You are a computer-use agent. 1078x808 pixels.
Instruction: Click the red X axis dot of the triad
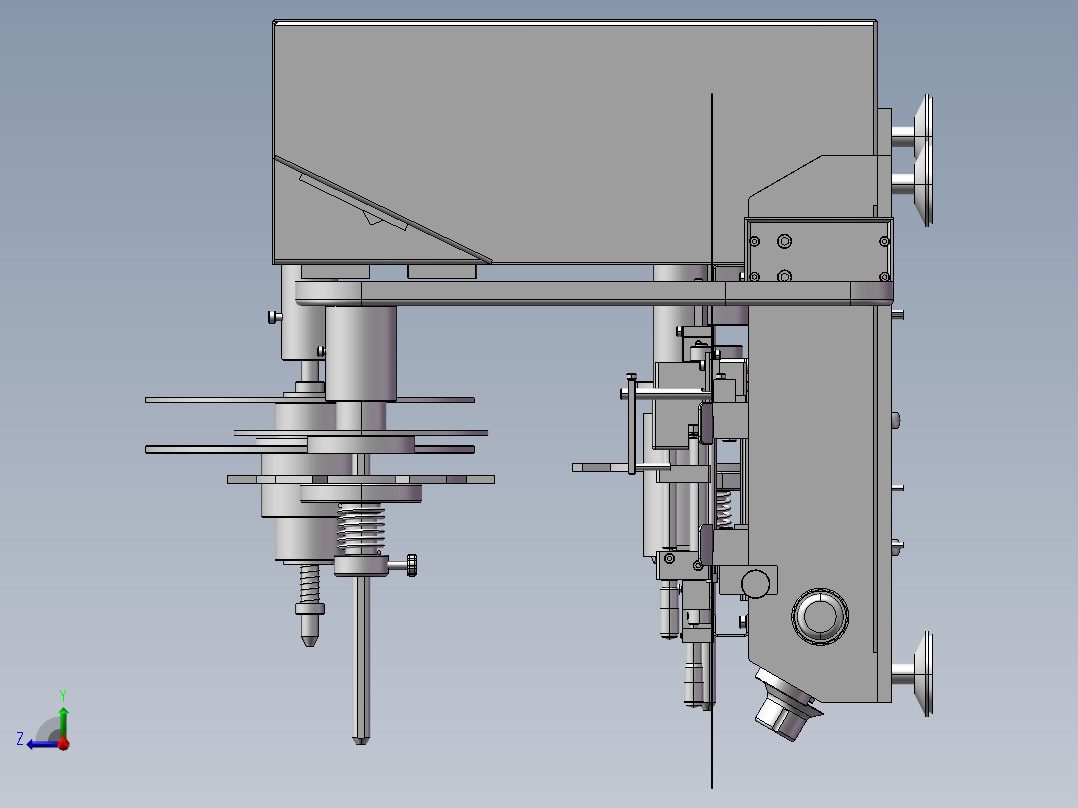pyautogui.click(x=63, y=744)
